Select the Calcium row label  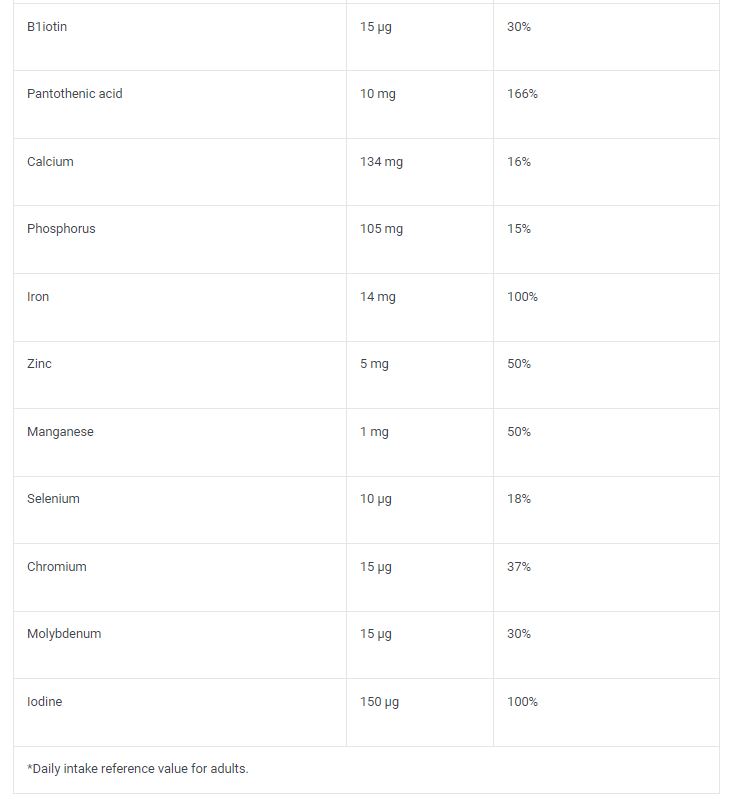(x=50, y=162)
